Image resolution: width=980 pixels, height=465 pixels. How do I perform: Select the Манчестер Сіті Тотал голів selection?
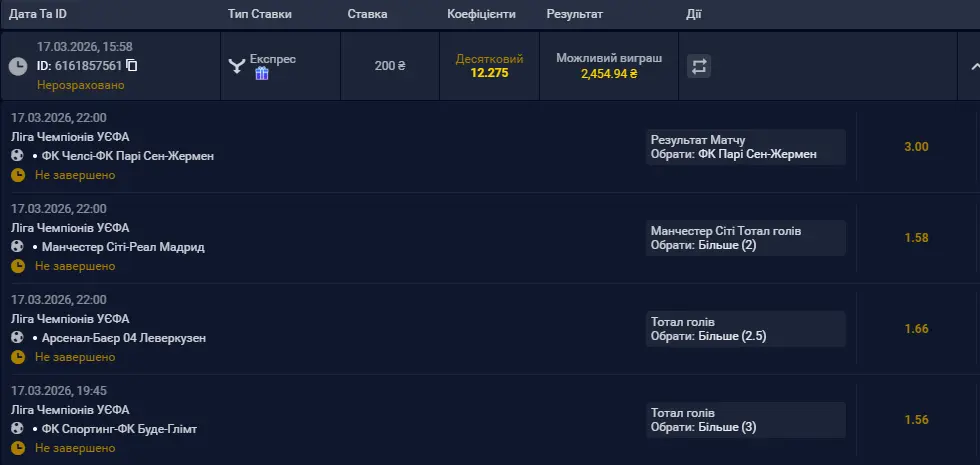(x=746, y=238)
